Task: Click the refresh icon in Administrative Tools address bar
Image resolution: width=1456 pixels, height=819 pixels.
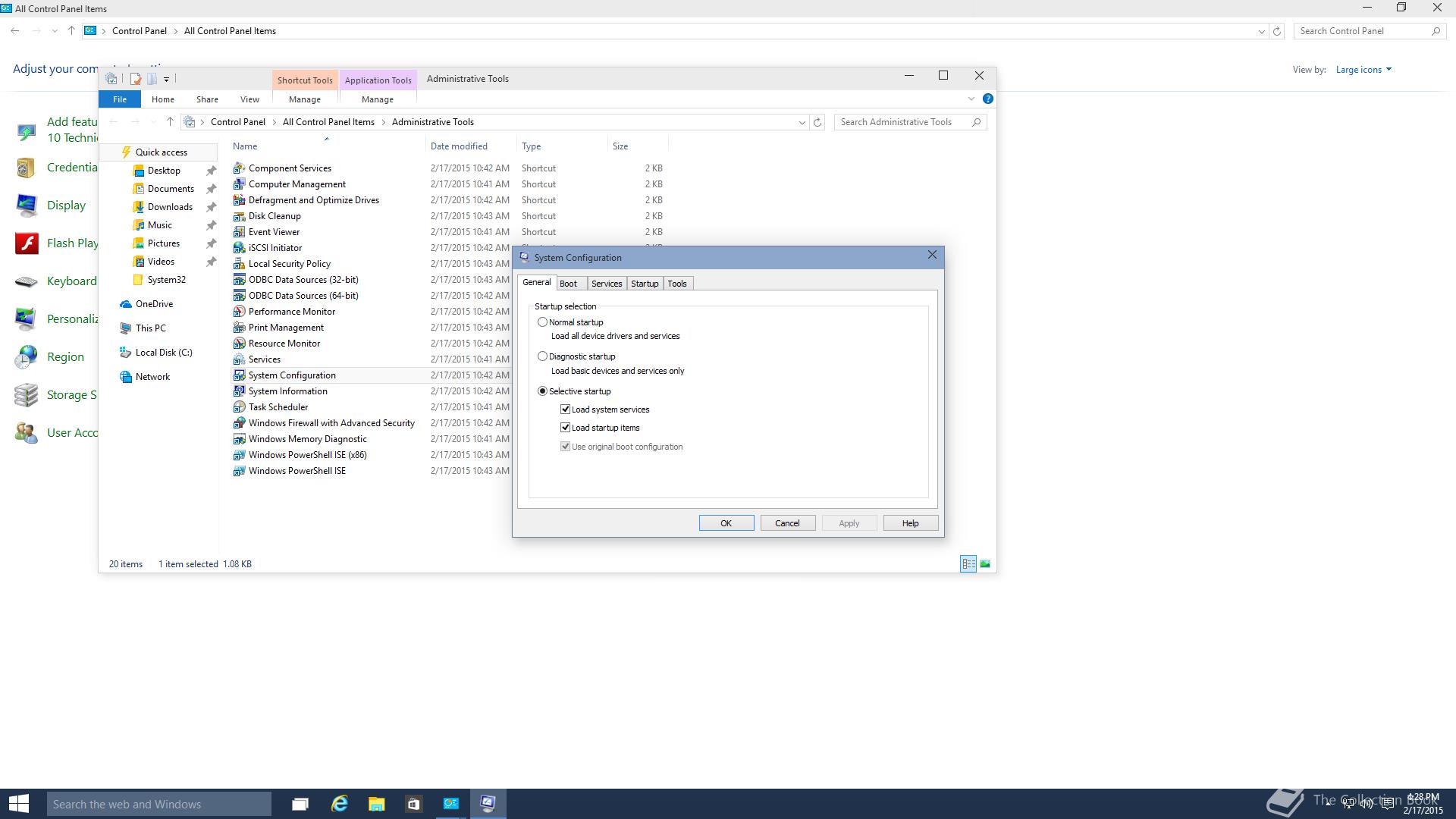Action: click(817, 122)
